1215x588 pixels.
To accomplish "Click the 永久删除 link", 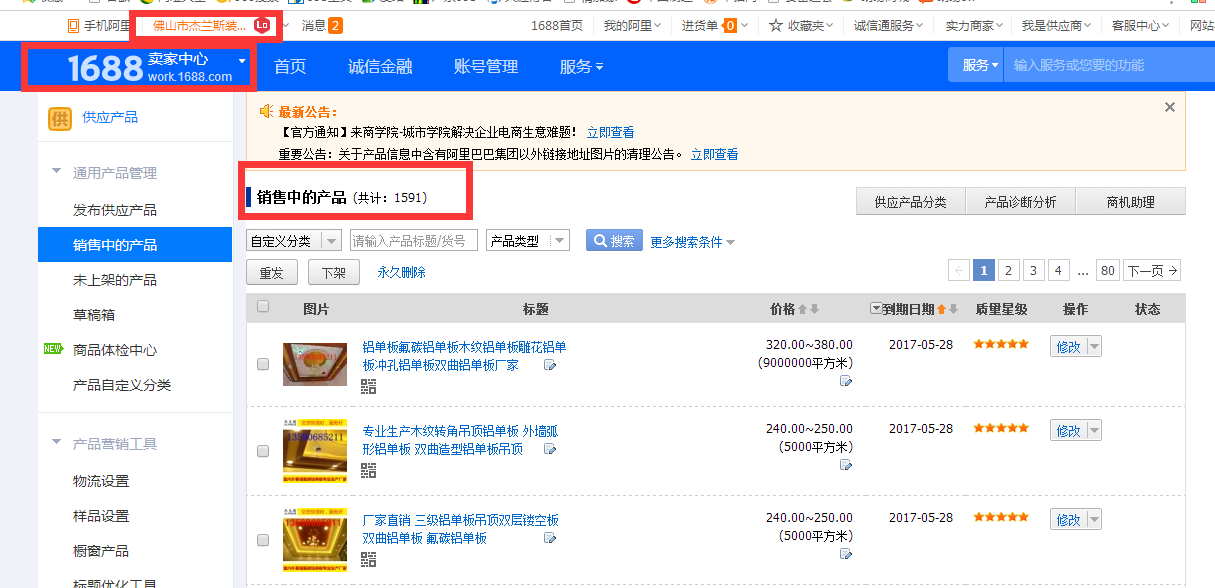I will 401,272.
